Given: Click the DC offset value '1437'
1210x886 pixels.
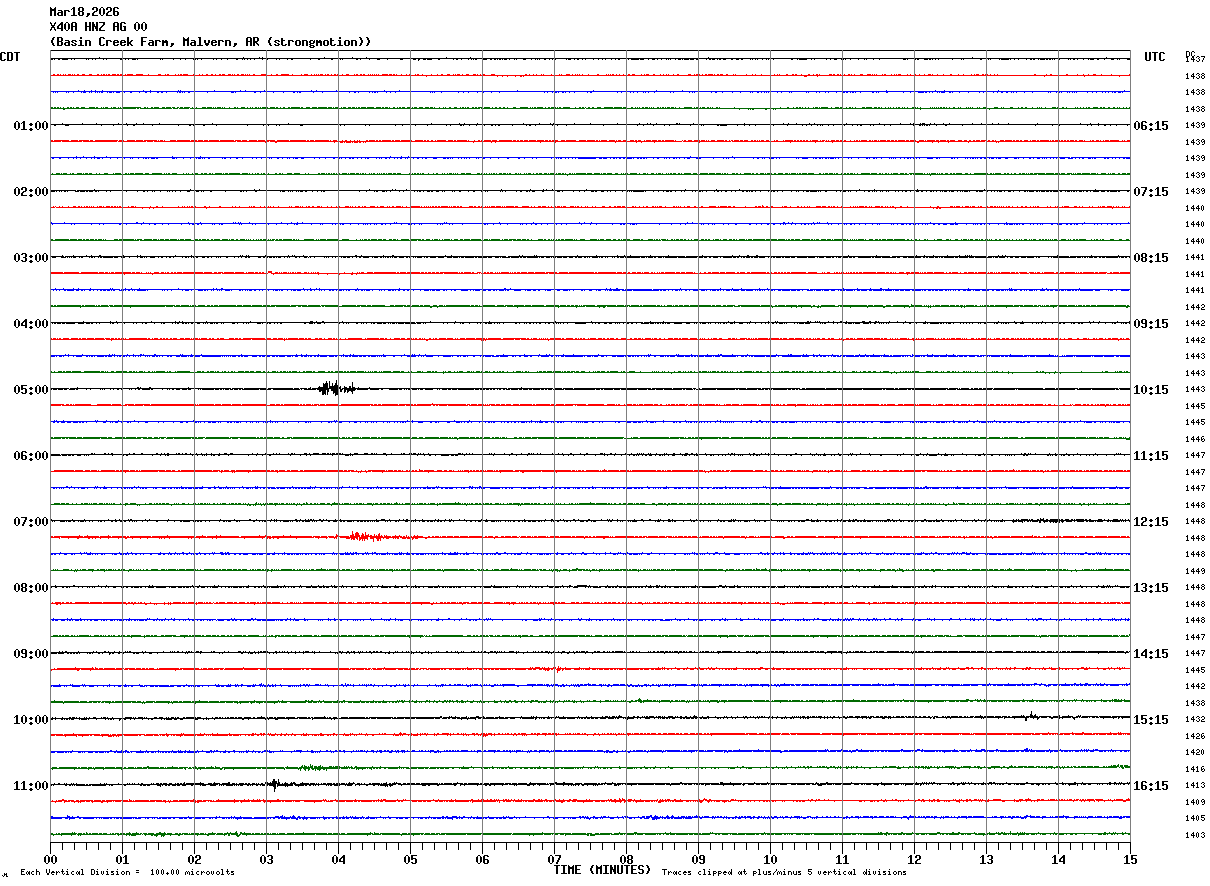Looking at the screenshot, I should pos(1194,60).
